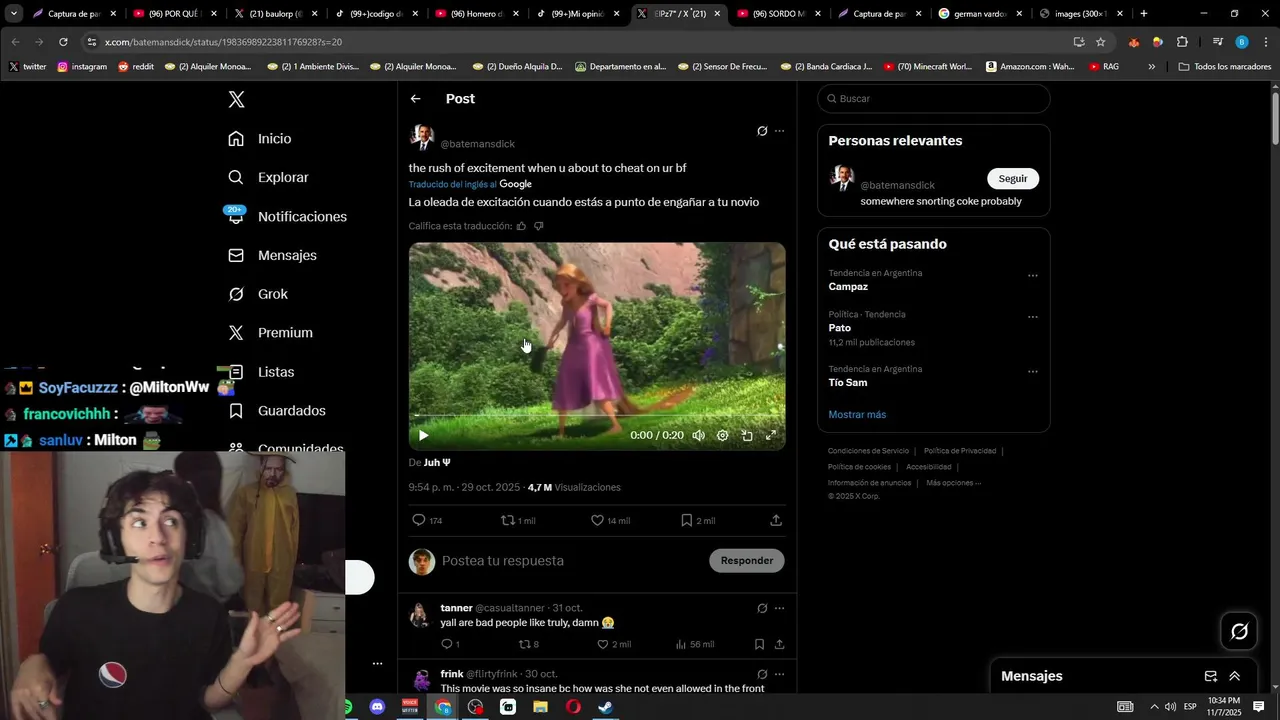Image resolution: width=1280 pixels, height=720 pixels.
Task: Bookmark this page with the star icon
Action: [1101, 42]
